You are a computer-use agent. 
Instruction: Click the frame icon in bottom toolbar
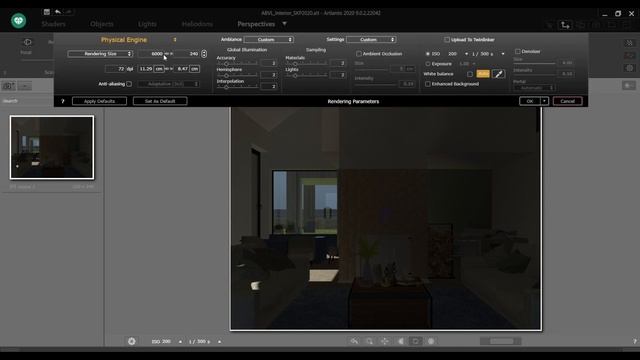point(416,341)
